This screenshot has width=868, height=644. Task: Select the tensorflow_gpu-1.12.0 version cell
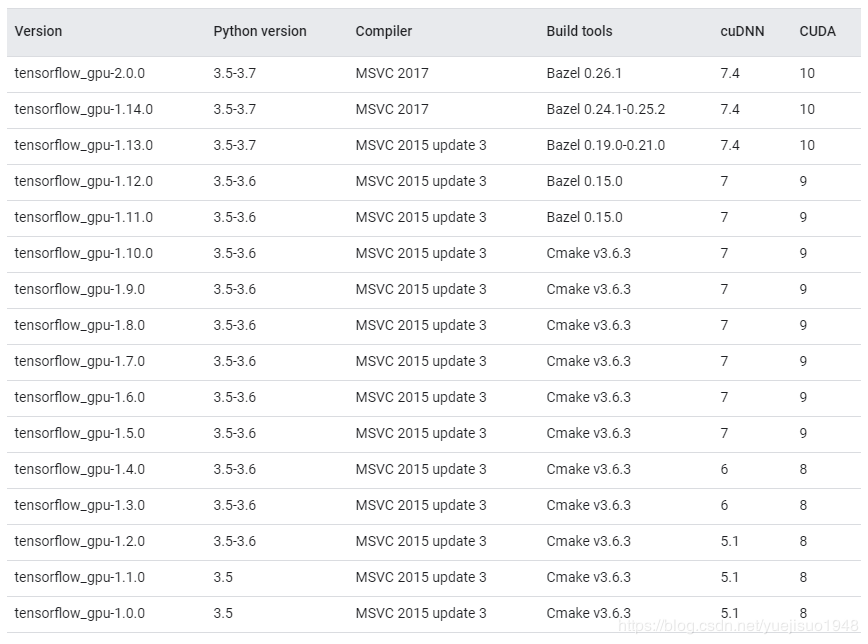tap(84, 181)
